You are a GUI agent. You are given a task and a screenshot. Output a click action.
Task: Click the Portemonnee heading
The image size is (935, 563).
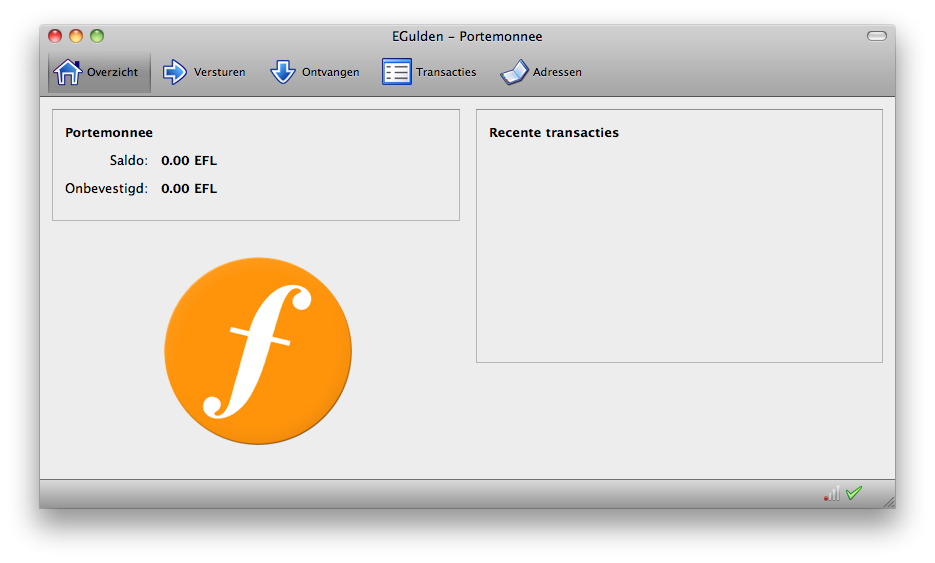click(x=109, y=132)
